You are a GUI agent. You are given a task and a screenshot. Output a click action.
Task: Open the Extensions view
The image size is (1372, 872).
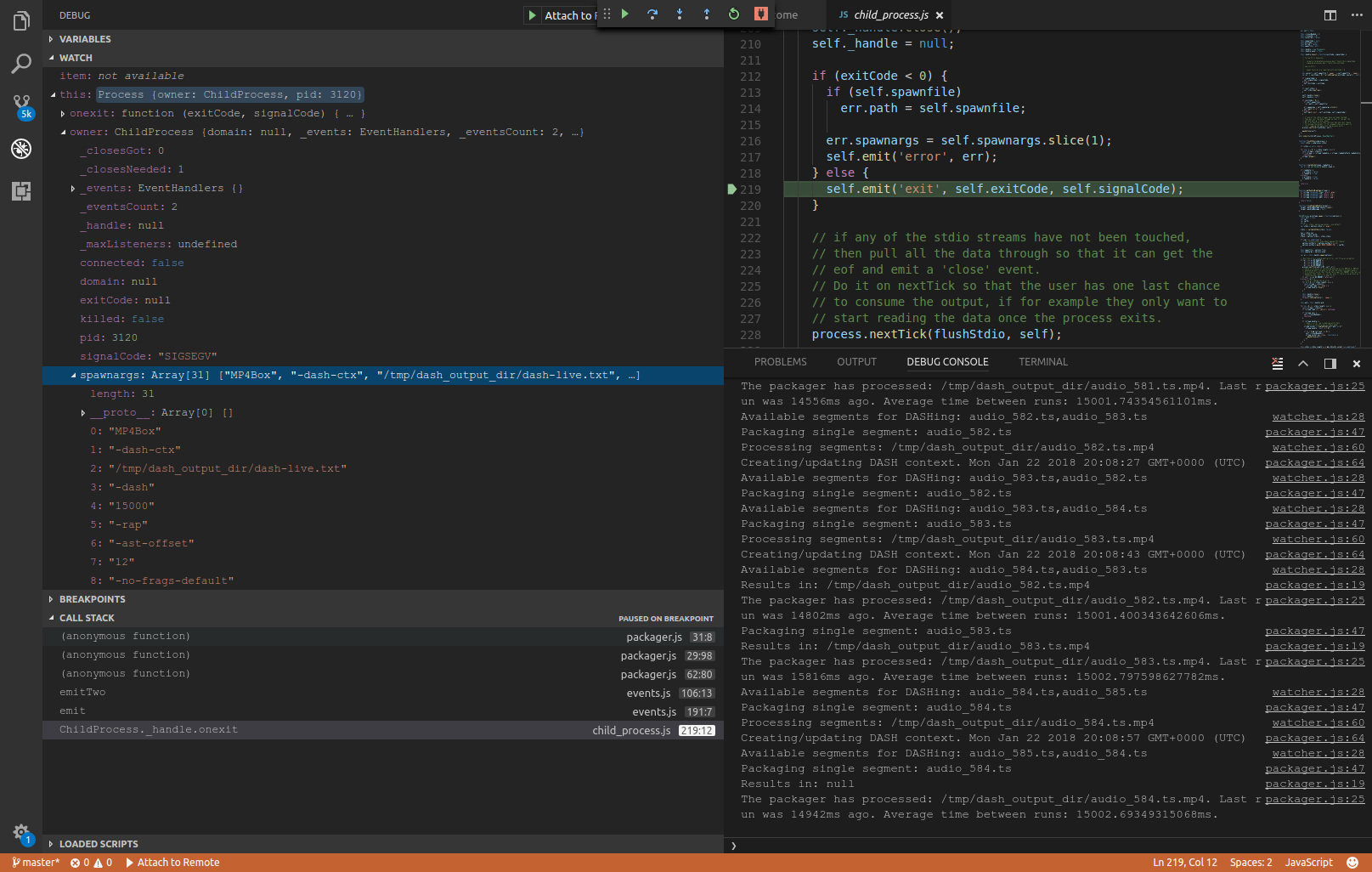[x=21, y=191]
